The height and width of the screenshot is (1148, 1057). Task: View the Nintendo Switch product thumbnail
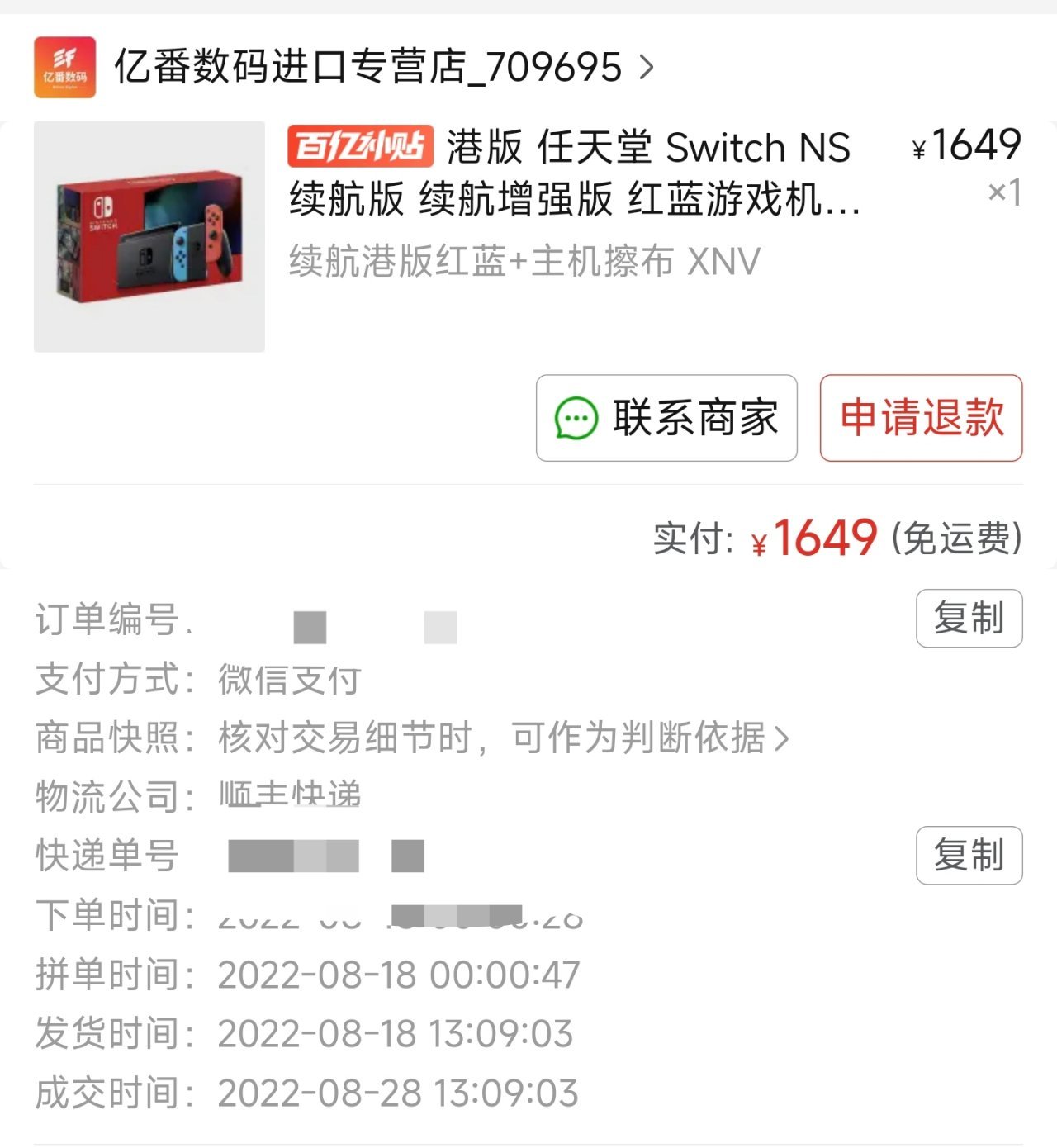coord(149,237)
